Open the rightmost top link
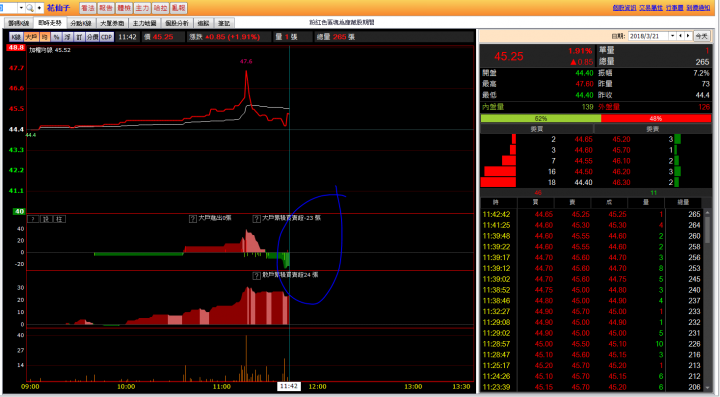The width and height of the screenshot is (720, 397). tap(698, 8)
